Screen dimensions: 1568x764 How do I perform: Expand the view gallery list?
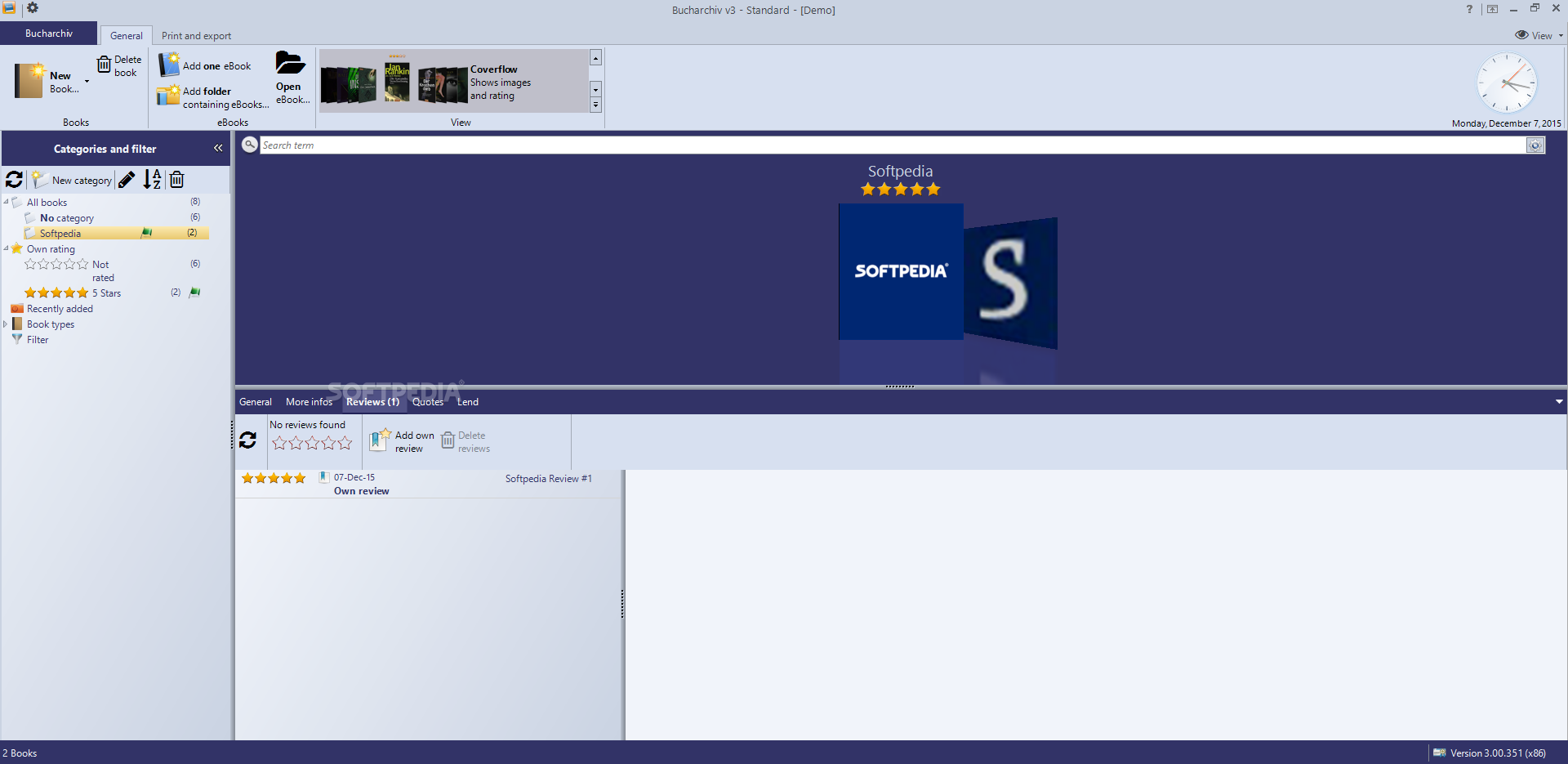(596, 105)
